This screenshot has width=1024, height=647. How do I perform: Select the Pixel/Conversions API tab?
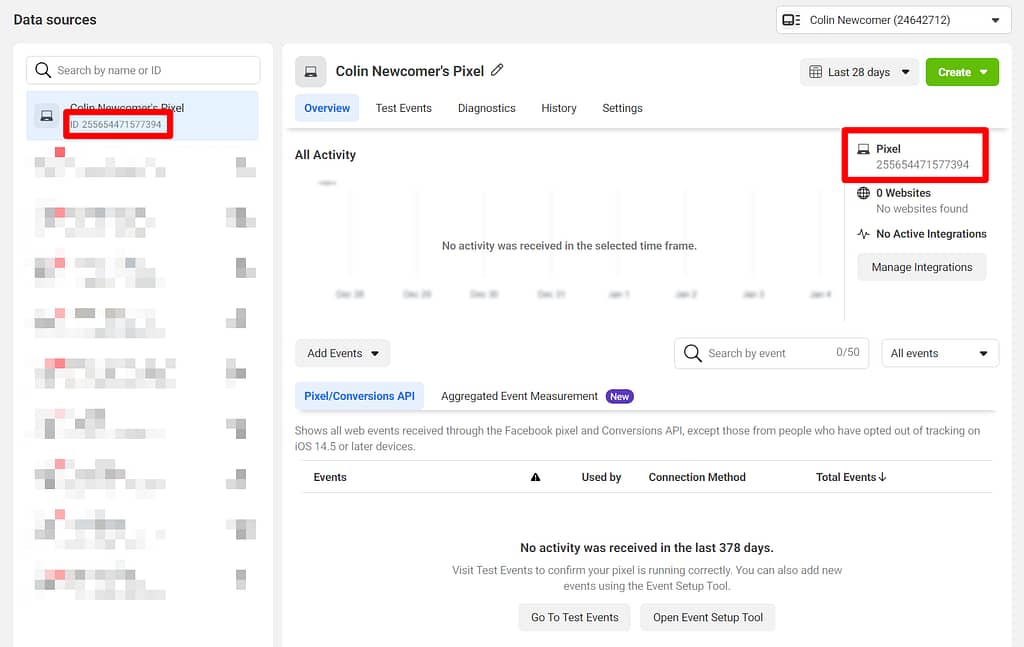pos(359,396)
